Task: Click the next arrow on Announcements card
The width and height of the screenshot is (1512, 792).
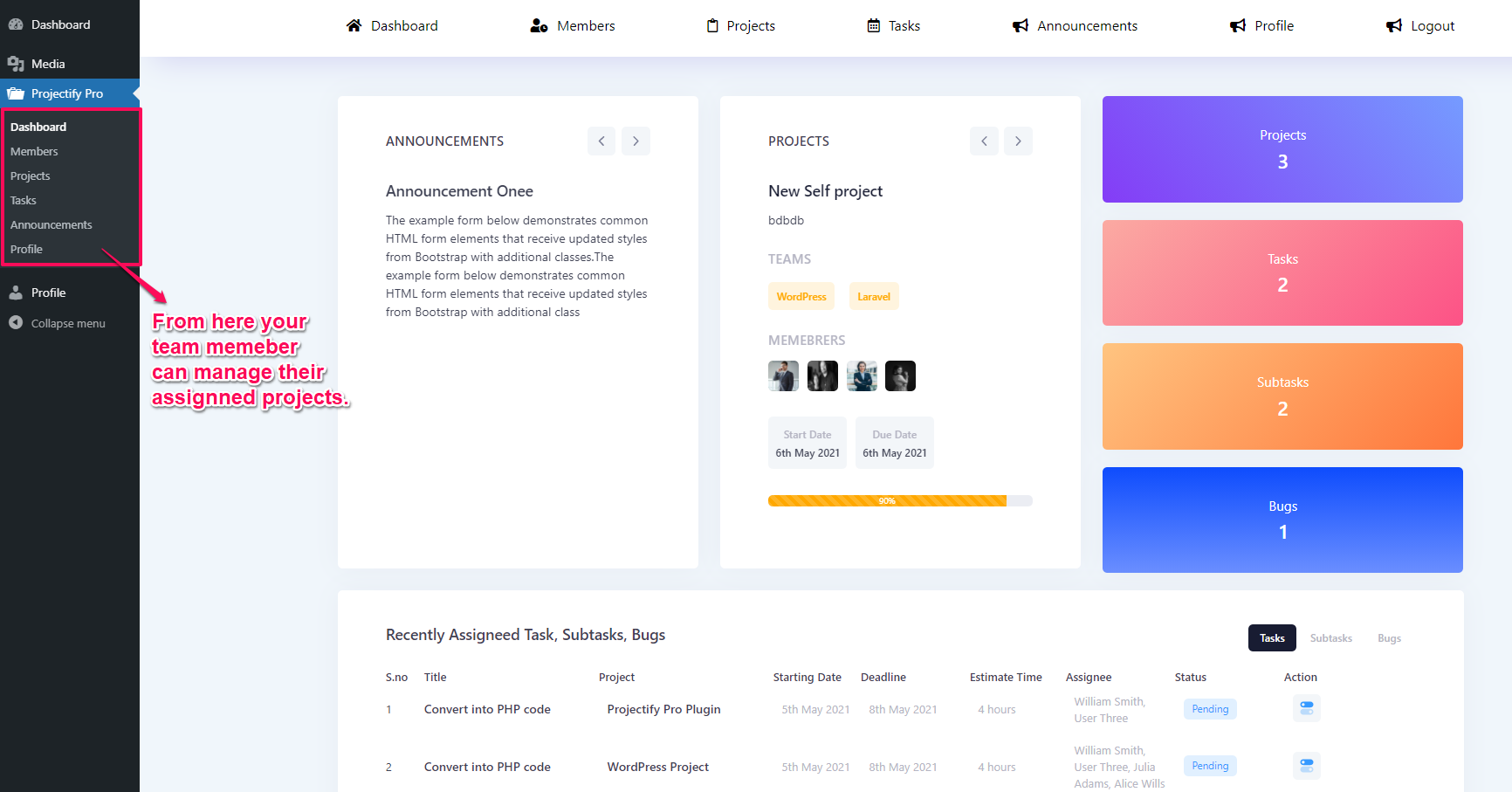Action: [x=636, y=141]
